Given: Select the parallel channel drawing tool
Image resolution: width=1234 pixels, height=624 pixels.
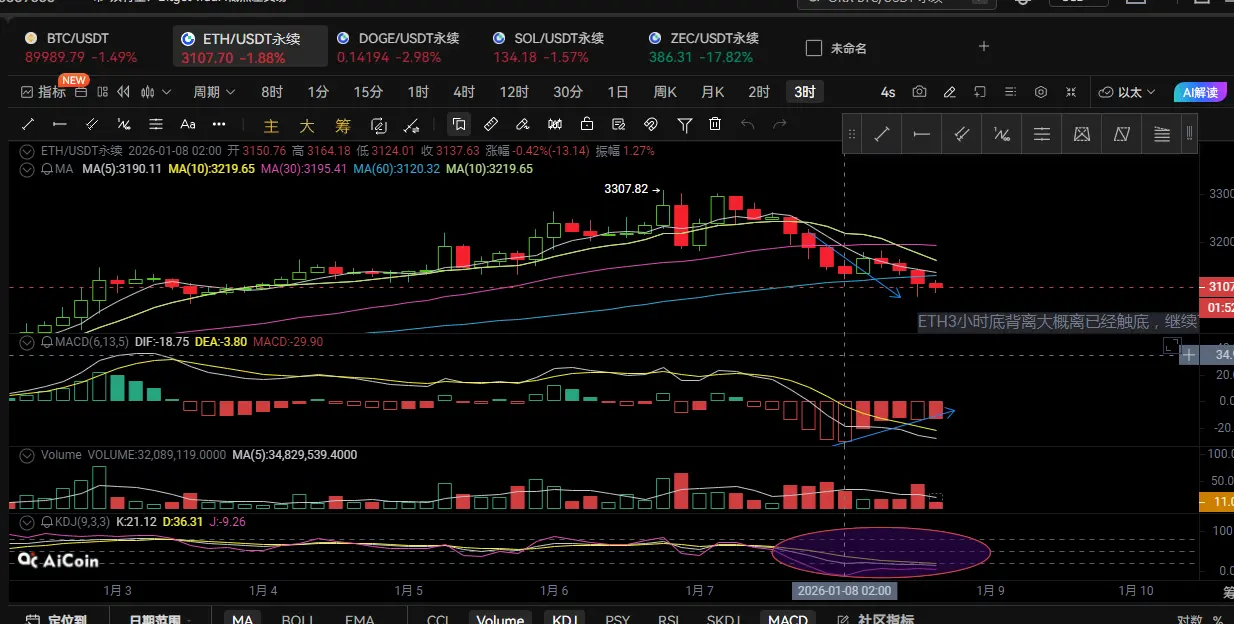Looking at the screenshot, I should click(x=92, y=125).
